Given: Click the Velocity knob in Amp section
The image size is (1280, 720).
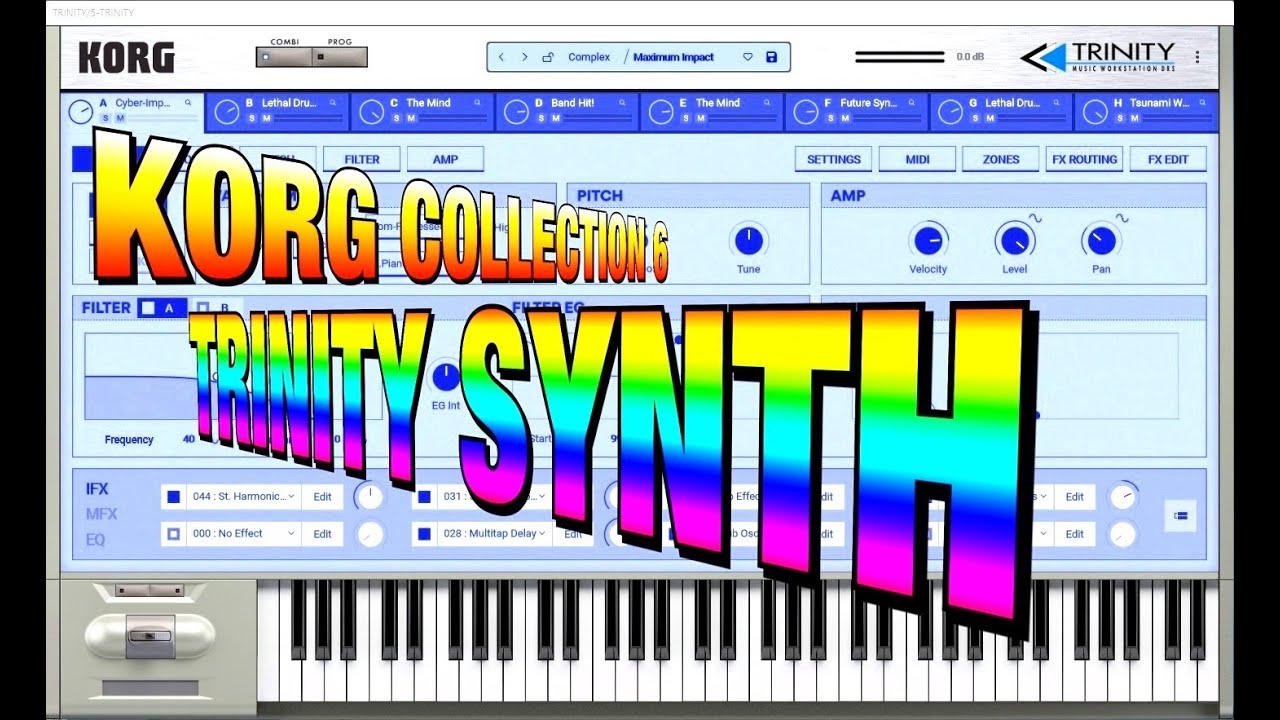Looking at the screenshot, I should [928, 240].
